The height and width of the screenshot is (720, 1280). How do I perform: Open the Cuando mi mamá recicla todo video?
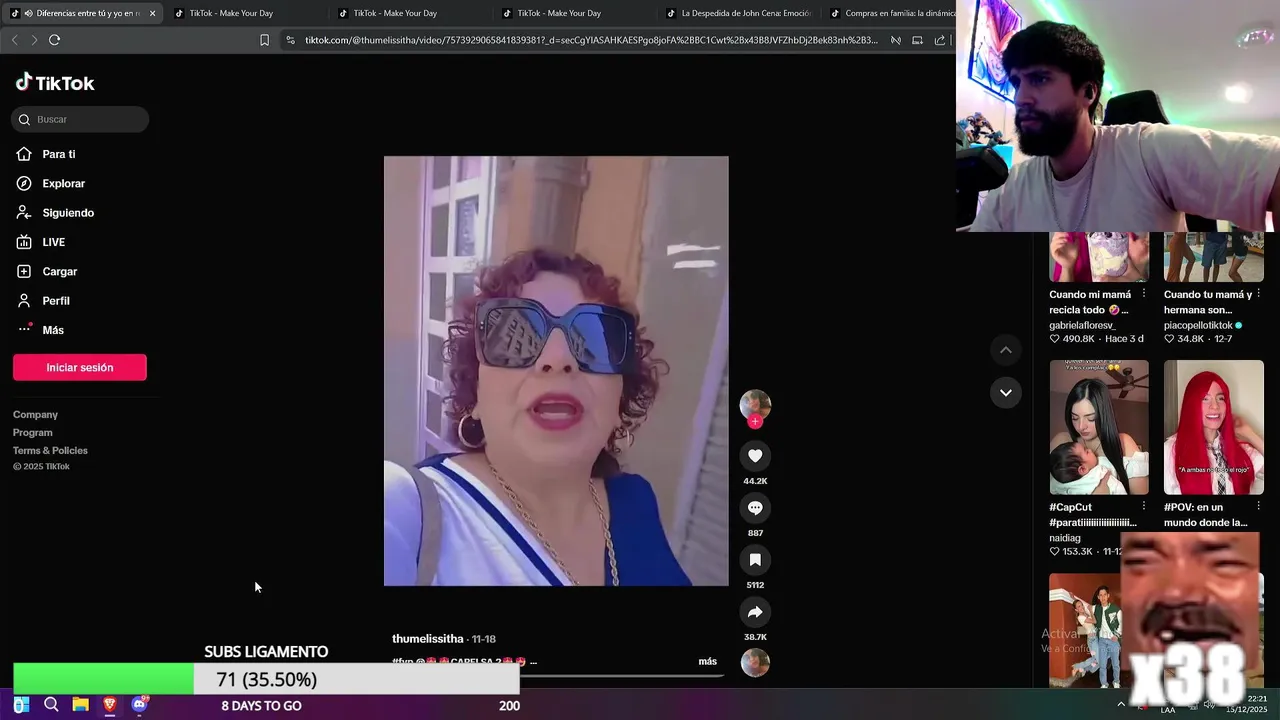pyautogui.click(x=1099, y=257)
